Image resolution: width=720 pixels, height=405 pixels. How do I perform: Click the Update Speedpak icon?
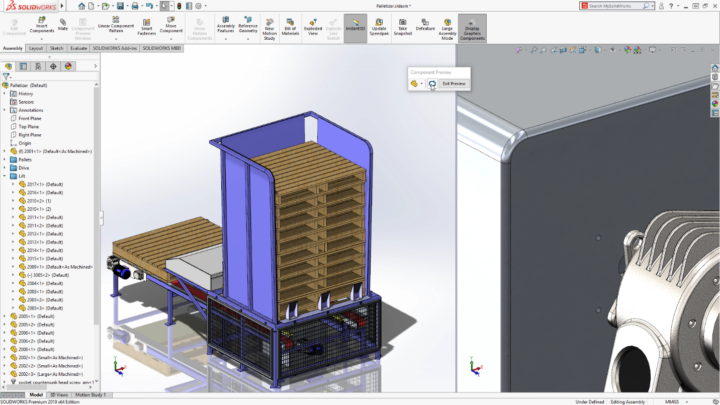[x=379, y=25]
